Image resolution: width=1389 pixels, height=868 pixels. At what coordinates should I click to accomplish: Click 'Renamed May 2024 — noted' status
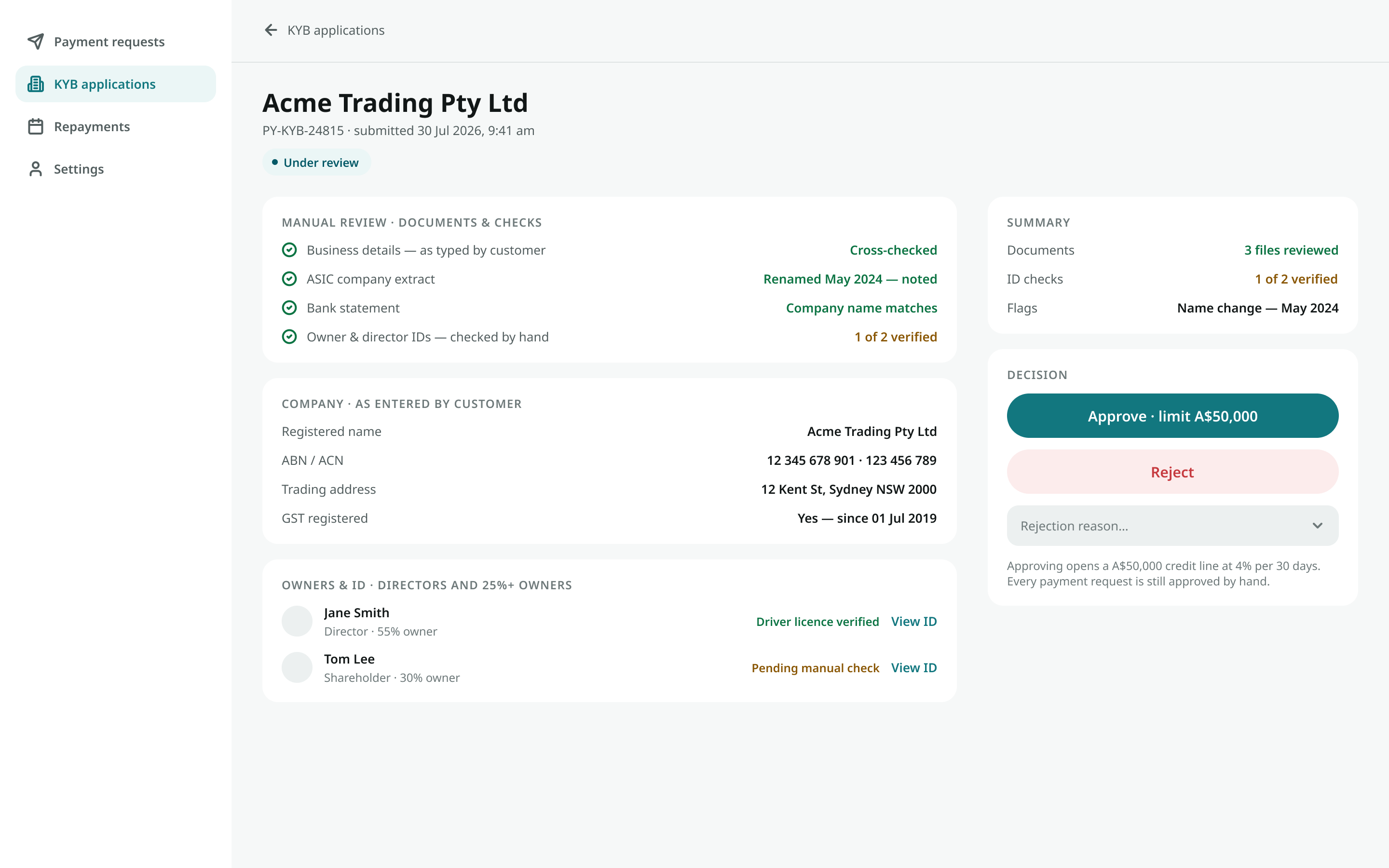pos(850,279)
